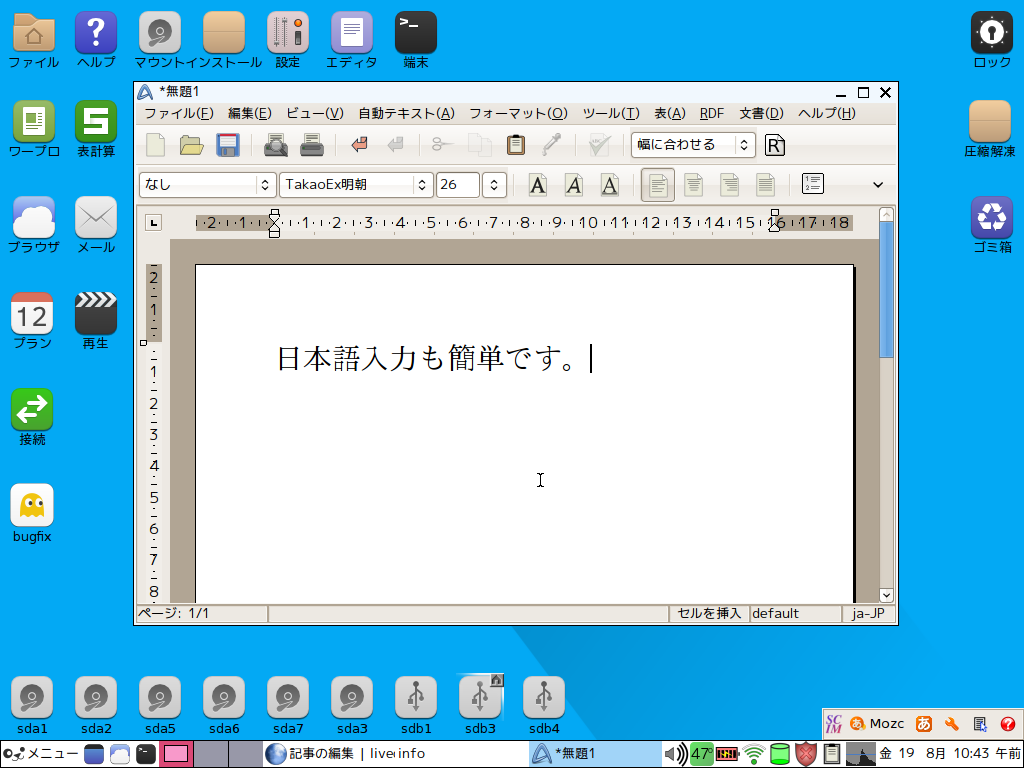Click the SCIM help question mark icon
The width and height of the screenshot is (1024, 768).
pyautogui.click(x=1008, y=724)
